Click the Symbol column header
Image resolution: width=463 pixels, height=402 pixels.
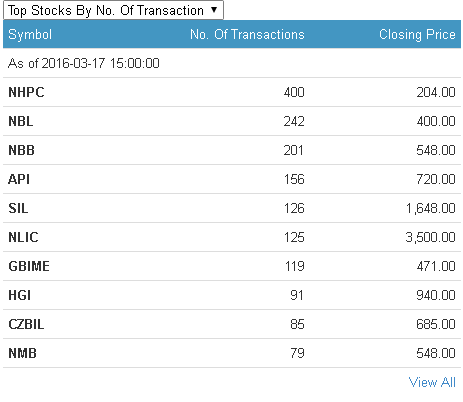(30, 35)
